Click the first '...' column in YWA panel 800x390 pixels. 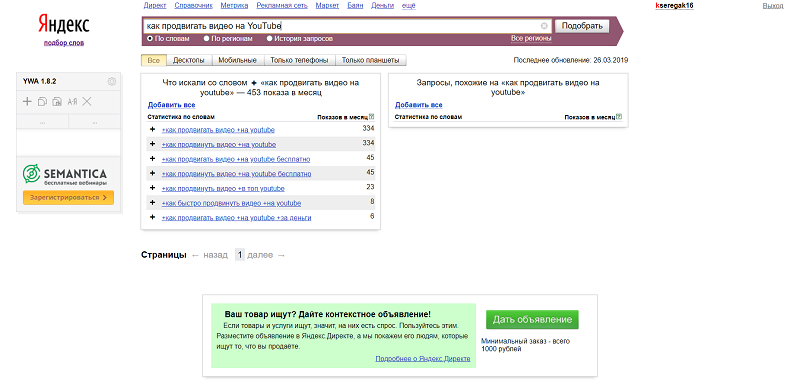click(42, 122)
